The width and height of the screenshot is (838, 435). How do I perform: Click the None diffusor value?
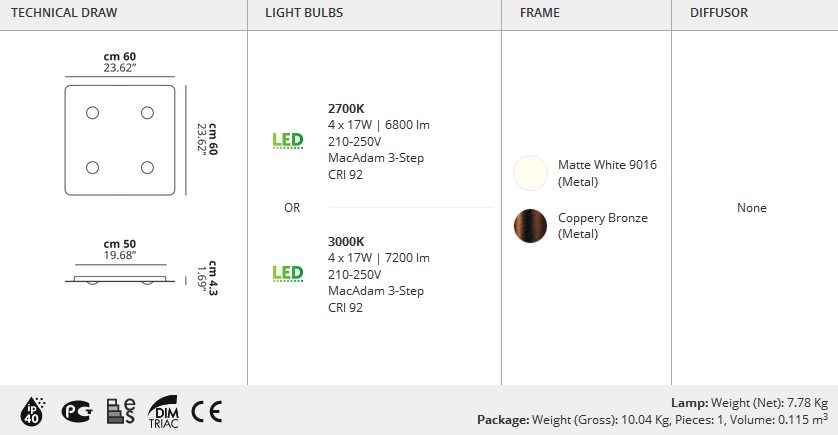pos(751,208)
